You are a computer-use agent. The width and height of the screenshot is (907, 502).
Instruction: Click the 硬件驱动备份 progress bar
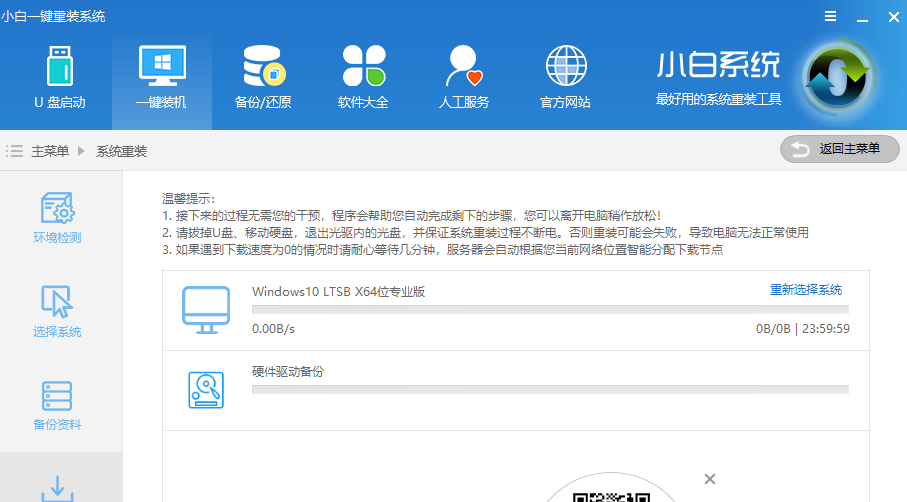point(550,389)
